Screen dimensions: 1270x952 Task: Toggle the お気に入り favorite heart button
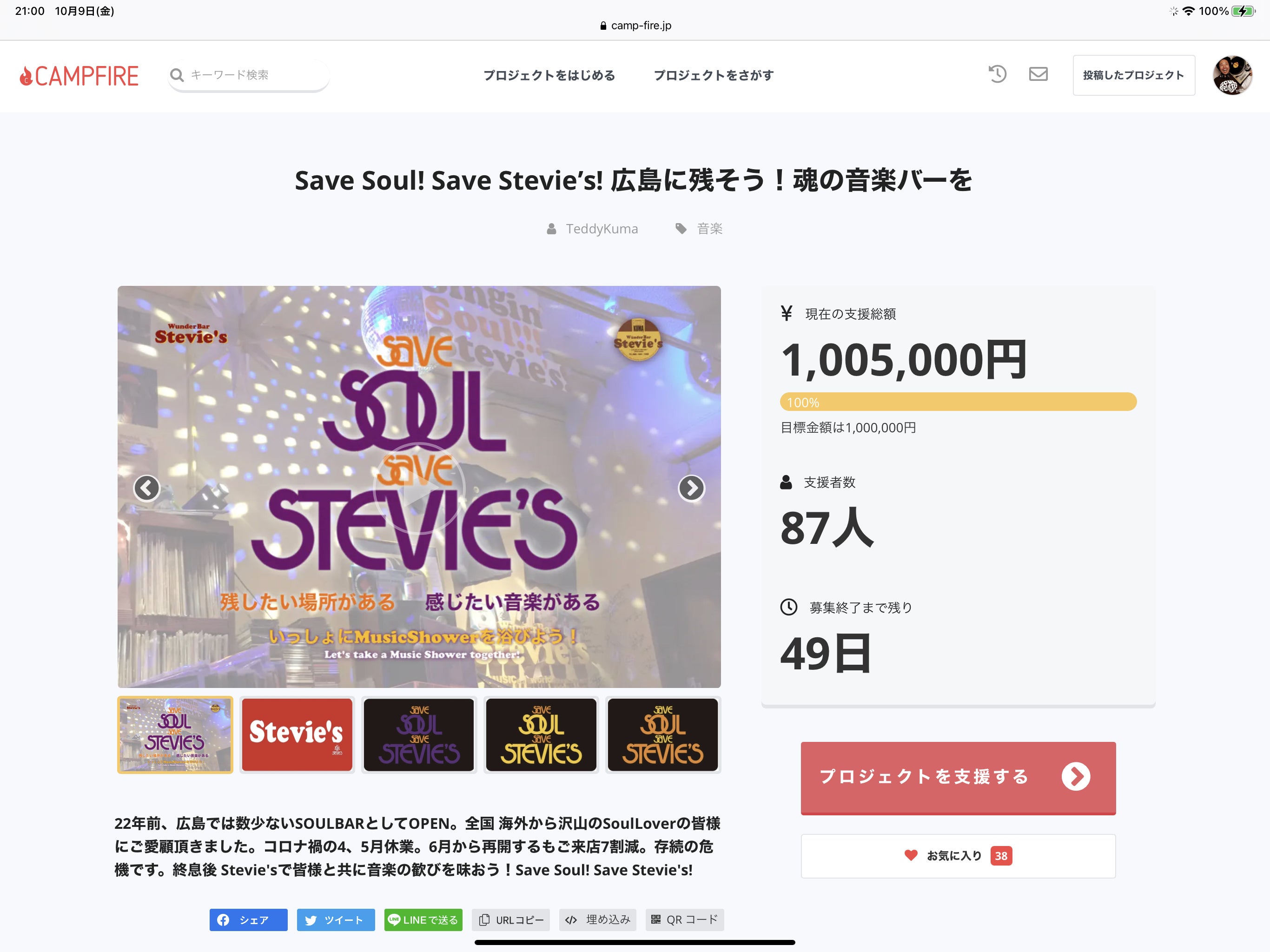pos(958,855)
